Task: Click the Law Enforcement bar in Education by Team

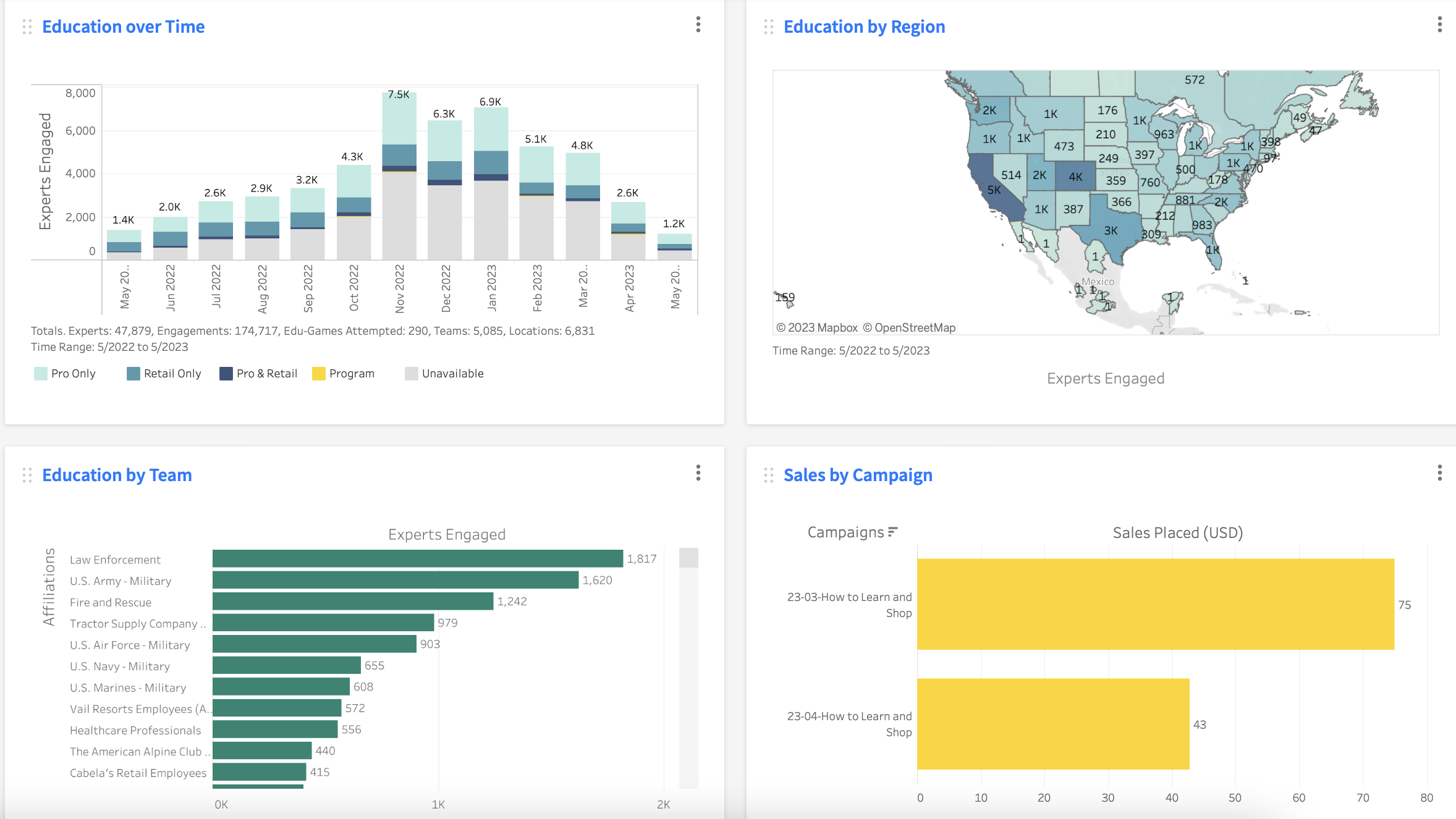Action: tap(419, 560)
